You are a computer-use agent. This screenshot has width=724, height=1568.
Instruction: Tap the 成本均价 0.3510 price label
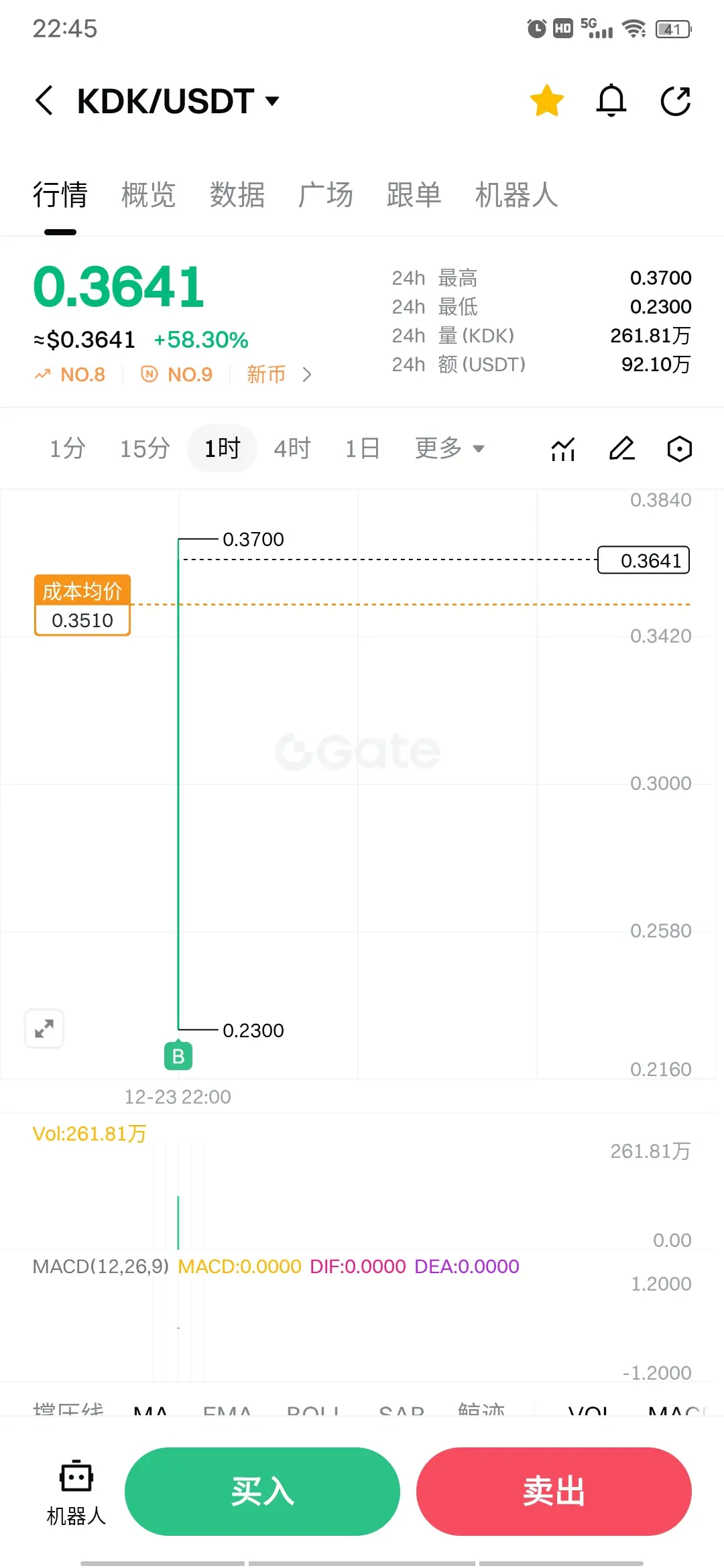point(82,605)
